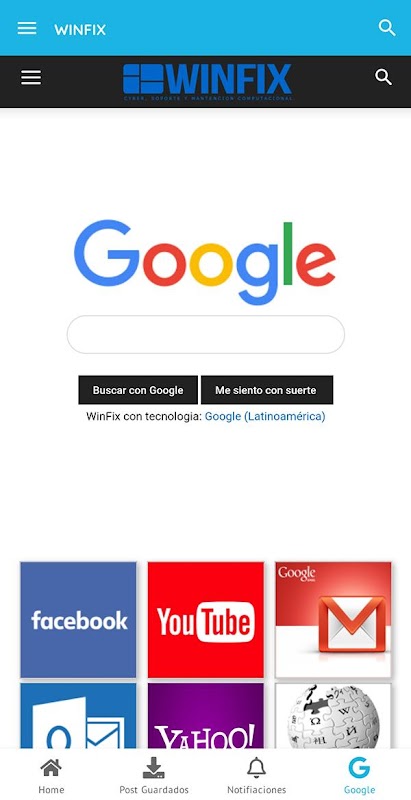The width and height of the screenshot is (411, 800).
Task: Tap the search magnifier in black WinFix header
Action: coord(383,78)
